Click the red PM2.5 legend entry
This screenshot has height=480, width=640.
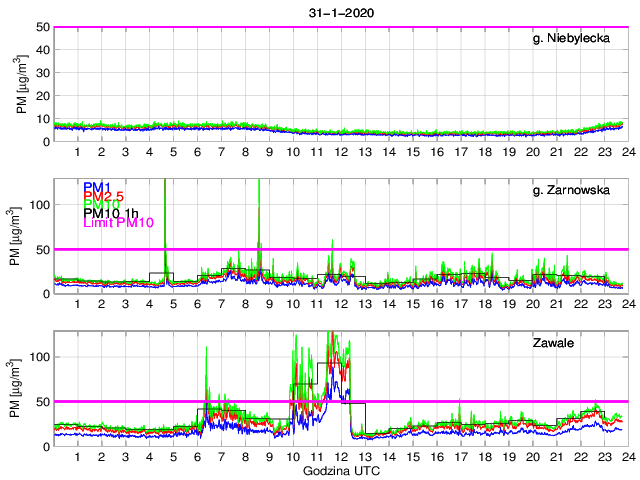coord(103,199)
